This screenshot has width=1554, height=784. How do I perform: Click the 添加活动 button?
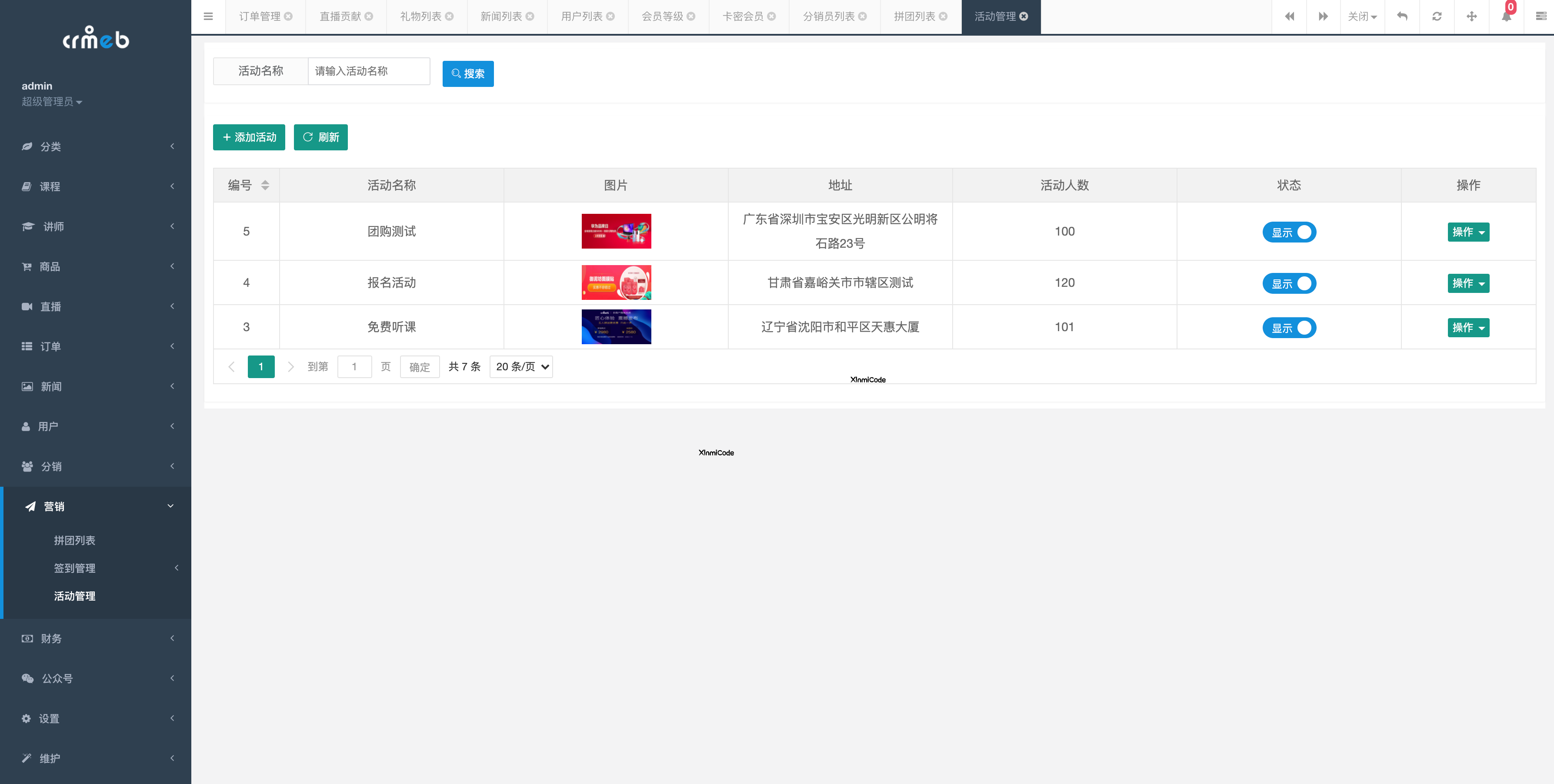[x=249, y=137]
